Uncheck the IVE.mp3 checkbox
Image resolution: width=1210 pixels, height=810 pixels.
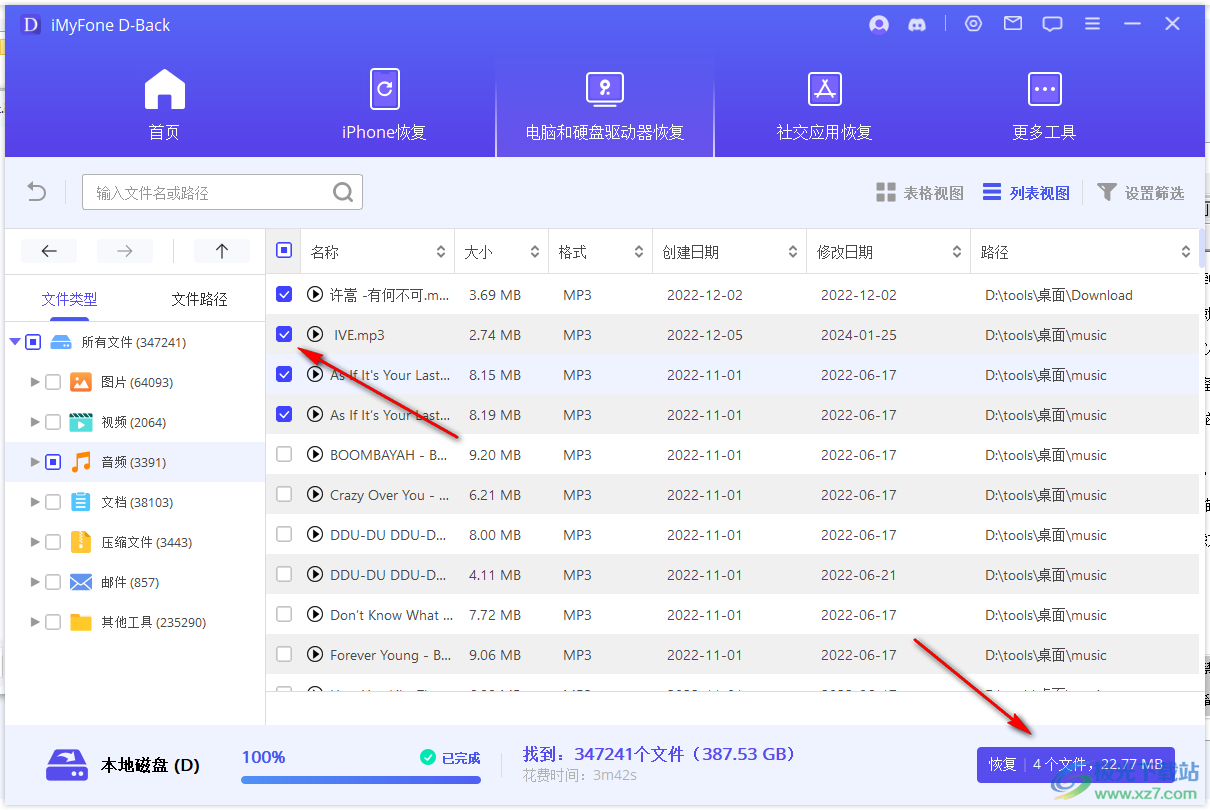tap(284, 335)
